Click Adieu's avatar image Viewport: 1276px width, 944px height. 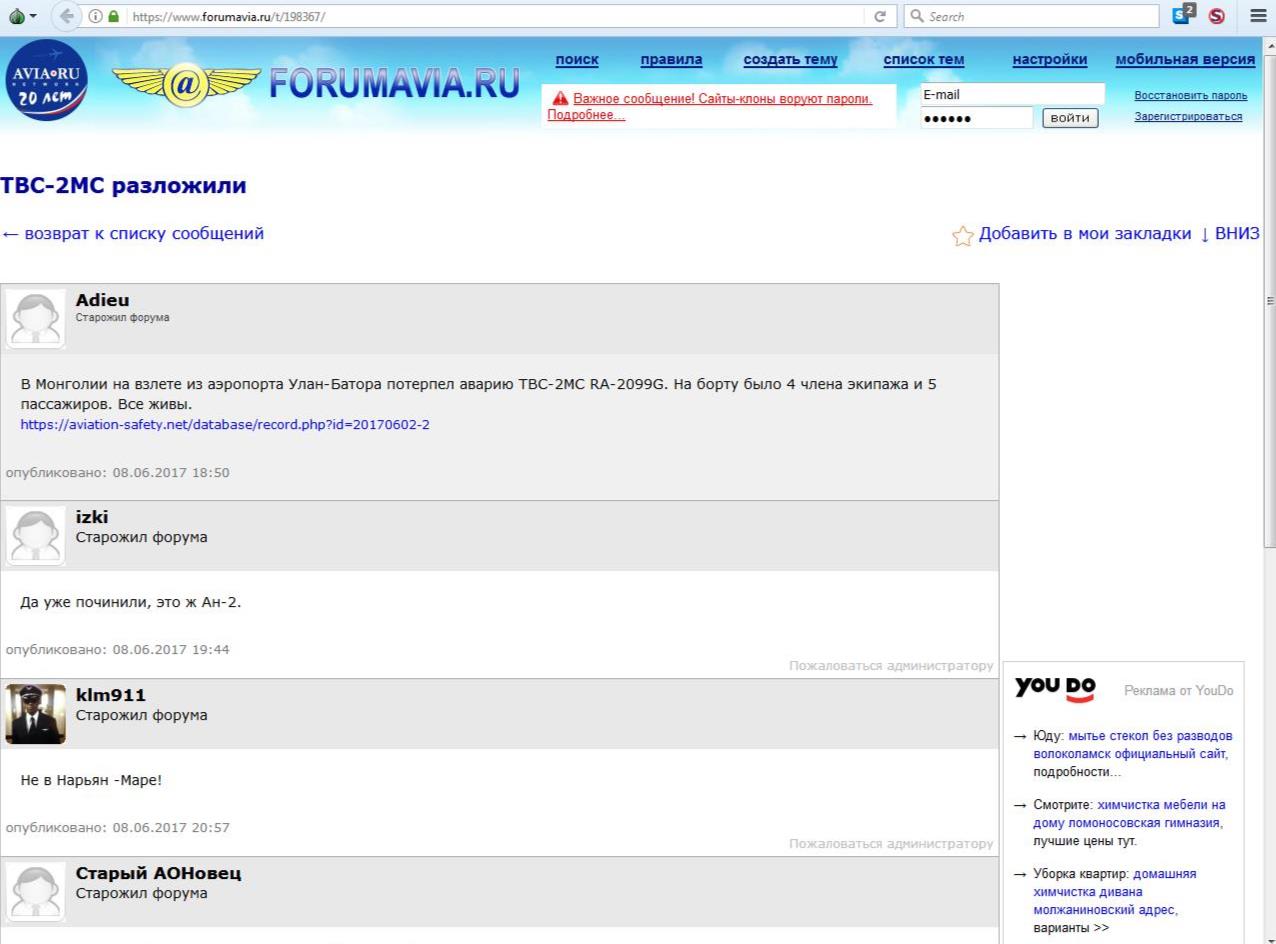coord(35,319)
